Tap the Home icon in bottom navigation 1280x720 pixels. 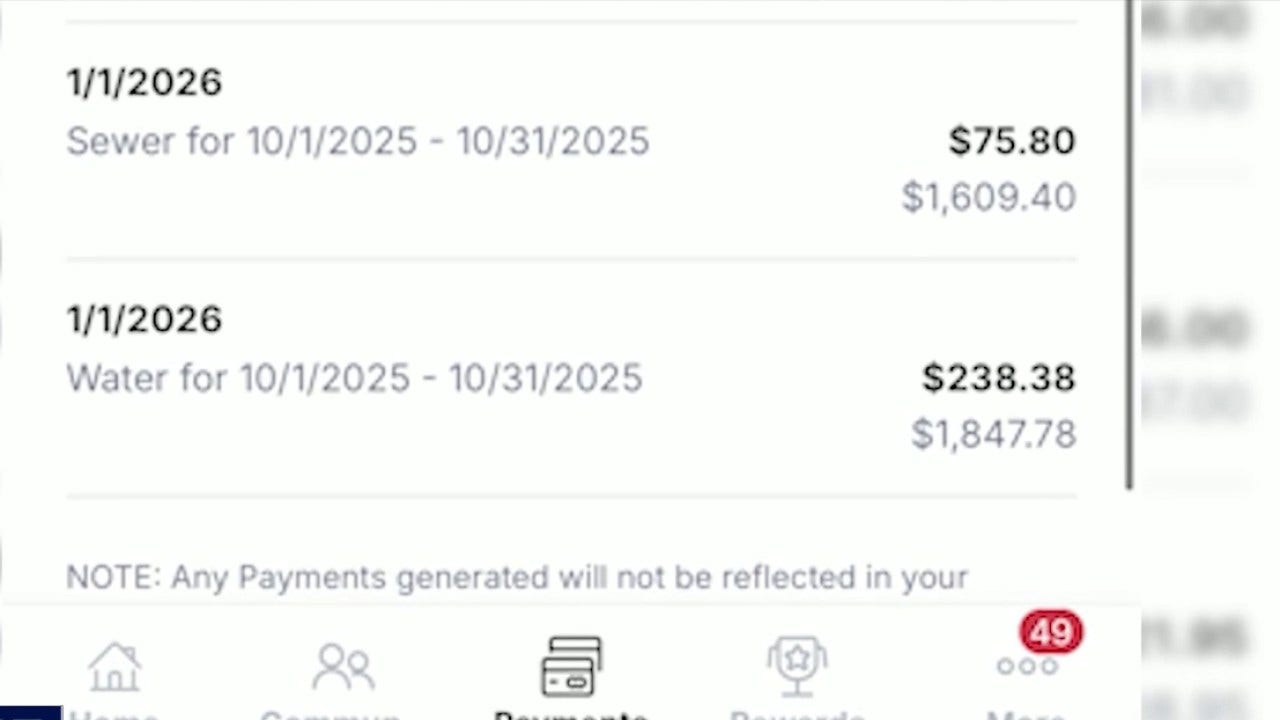point(115,667)
